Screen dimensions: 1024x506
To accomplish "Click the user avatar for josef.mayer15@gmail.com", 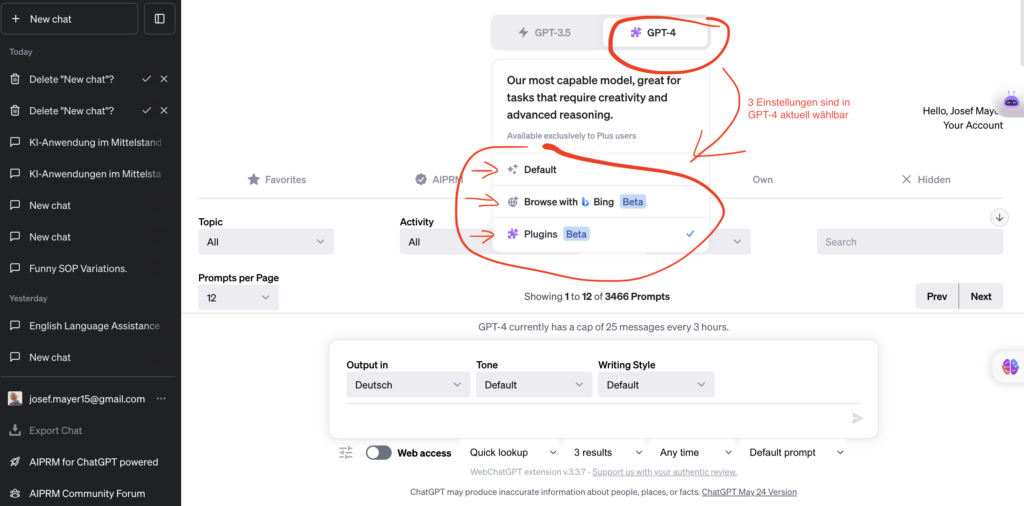I will pos(15,399).
